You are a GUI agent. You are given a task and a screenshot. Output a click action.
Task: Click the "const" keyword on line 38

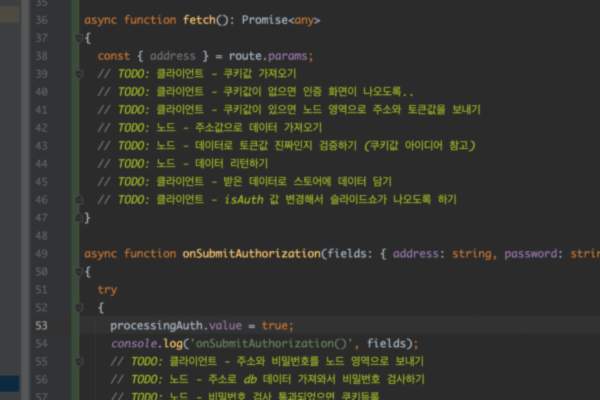click(x=114, y=56)
